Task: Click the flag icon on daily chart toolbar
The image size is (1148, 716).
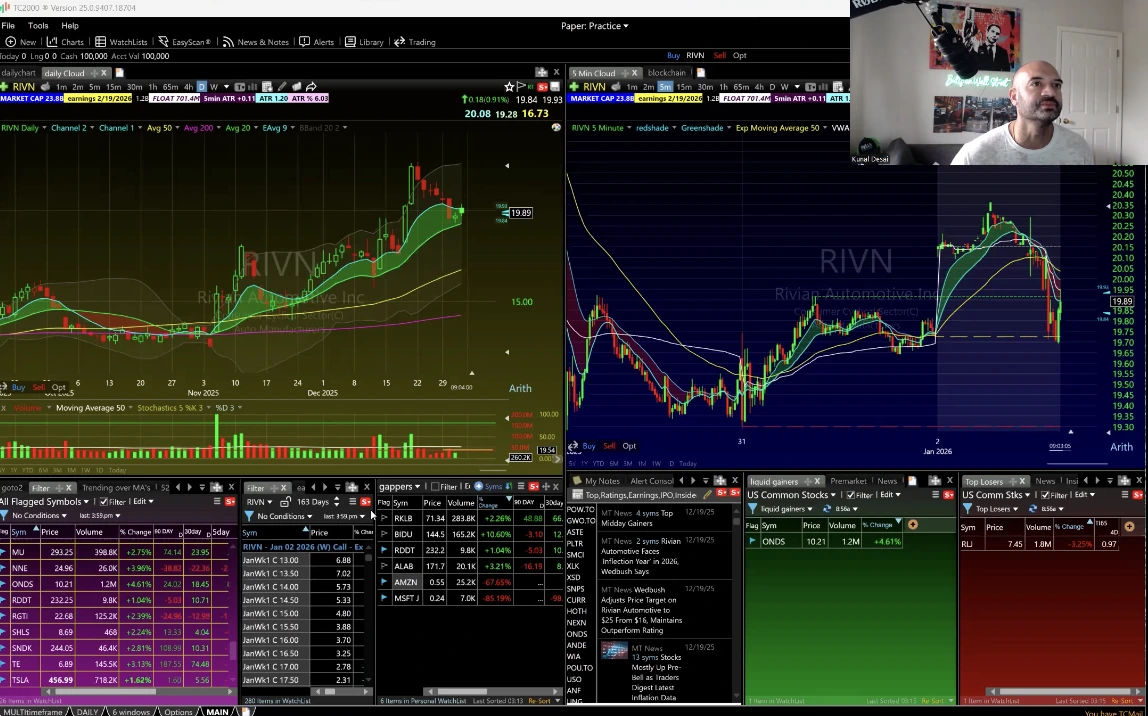Action: pos(523,86)
